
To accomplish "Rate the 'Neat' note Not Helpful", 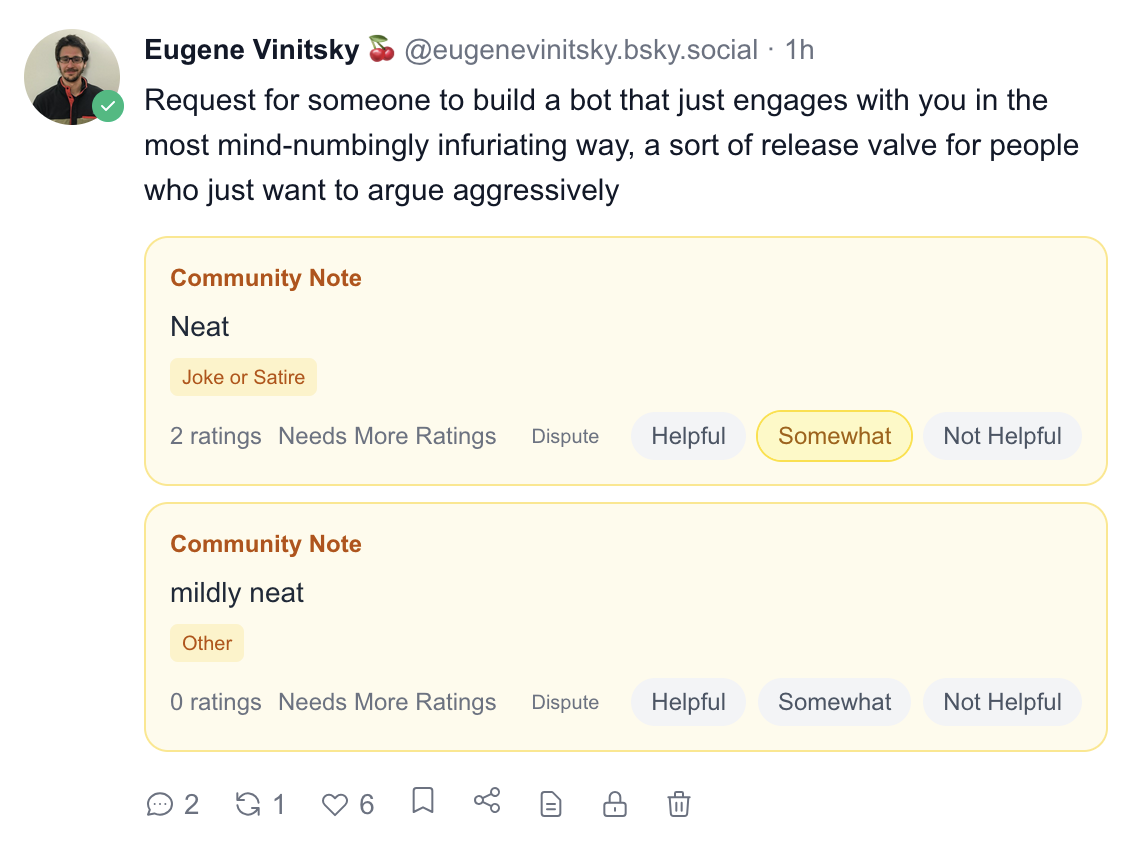I will [x=1002, y=436].
